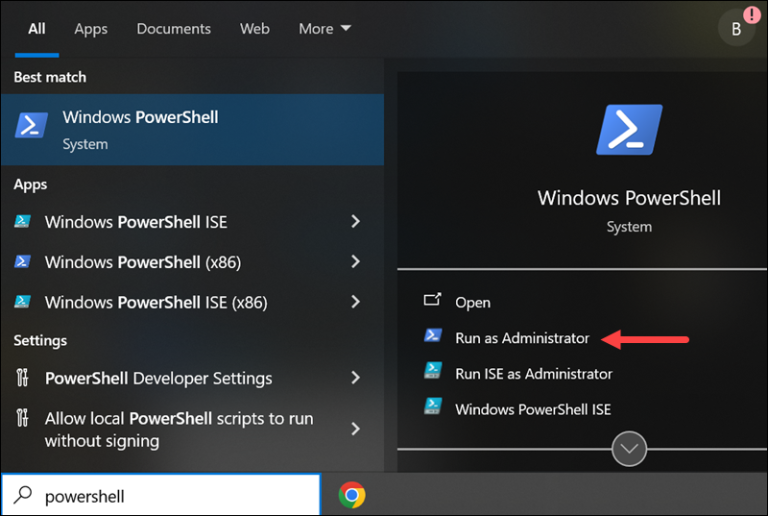Screen dimensions: 768x516
Task: Click the powershell search input box
Action: click(x=161, y=495)
